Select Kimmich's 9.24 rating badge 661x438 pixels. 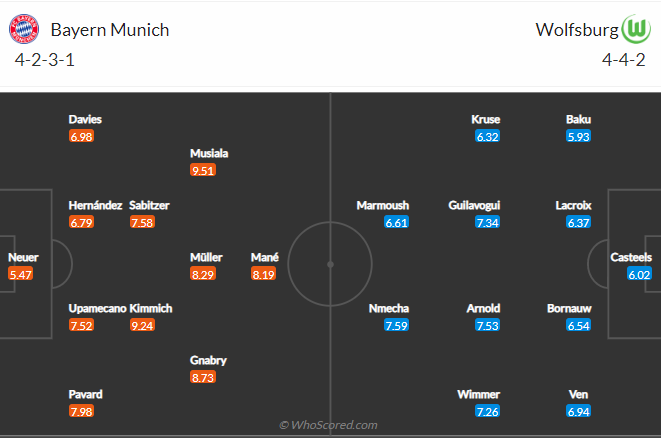(x=142, y=325)
